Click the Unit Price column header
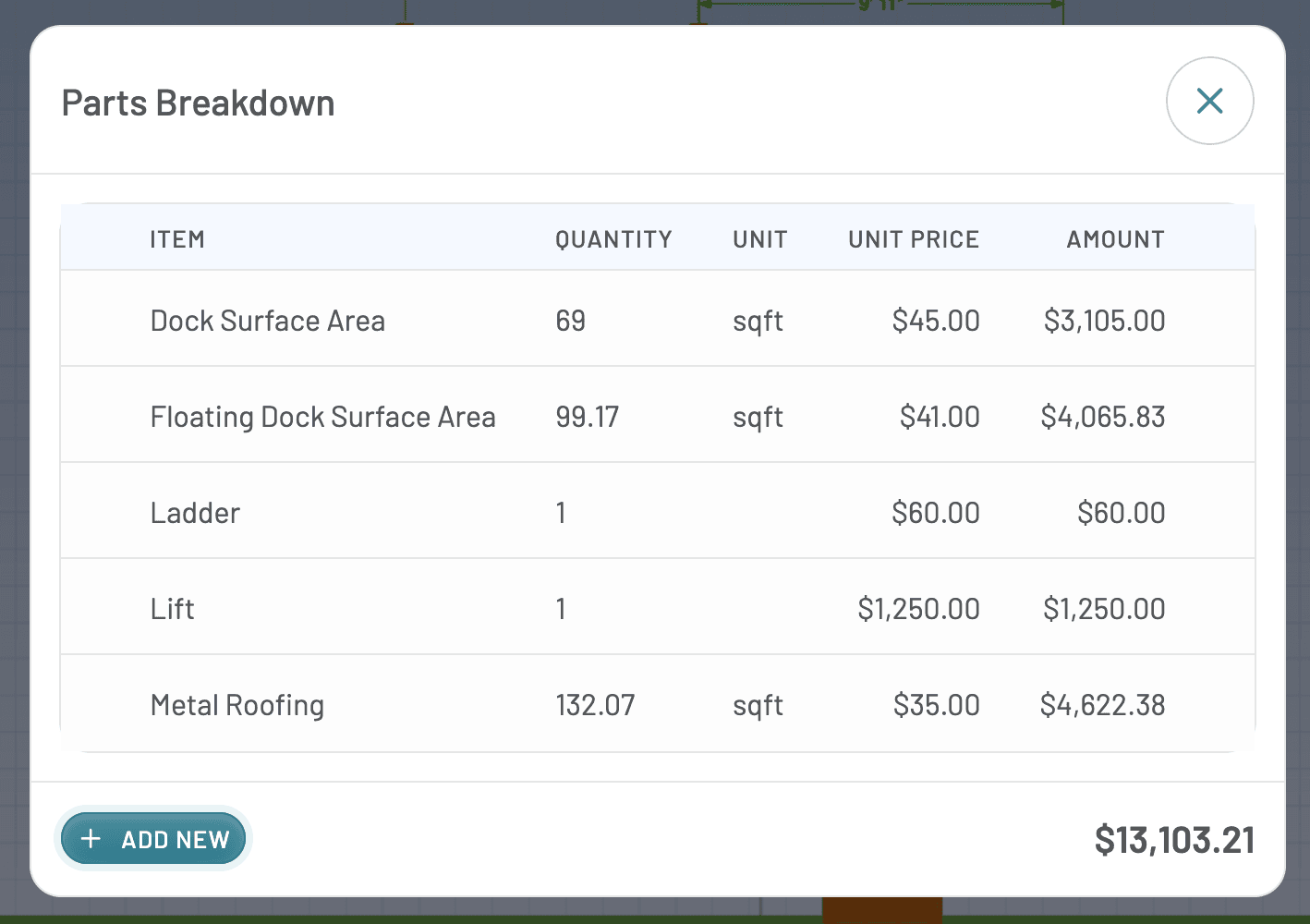This screenshot has width=1310, height=924. (x=913, y=239)
